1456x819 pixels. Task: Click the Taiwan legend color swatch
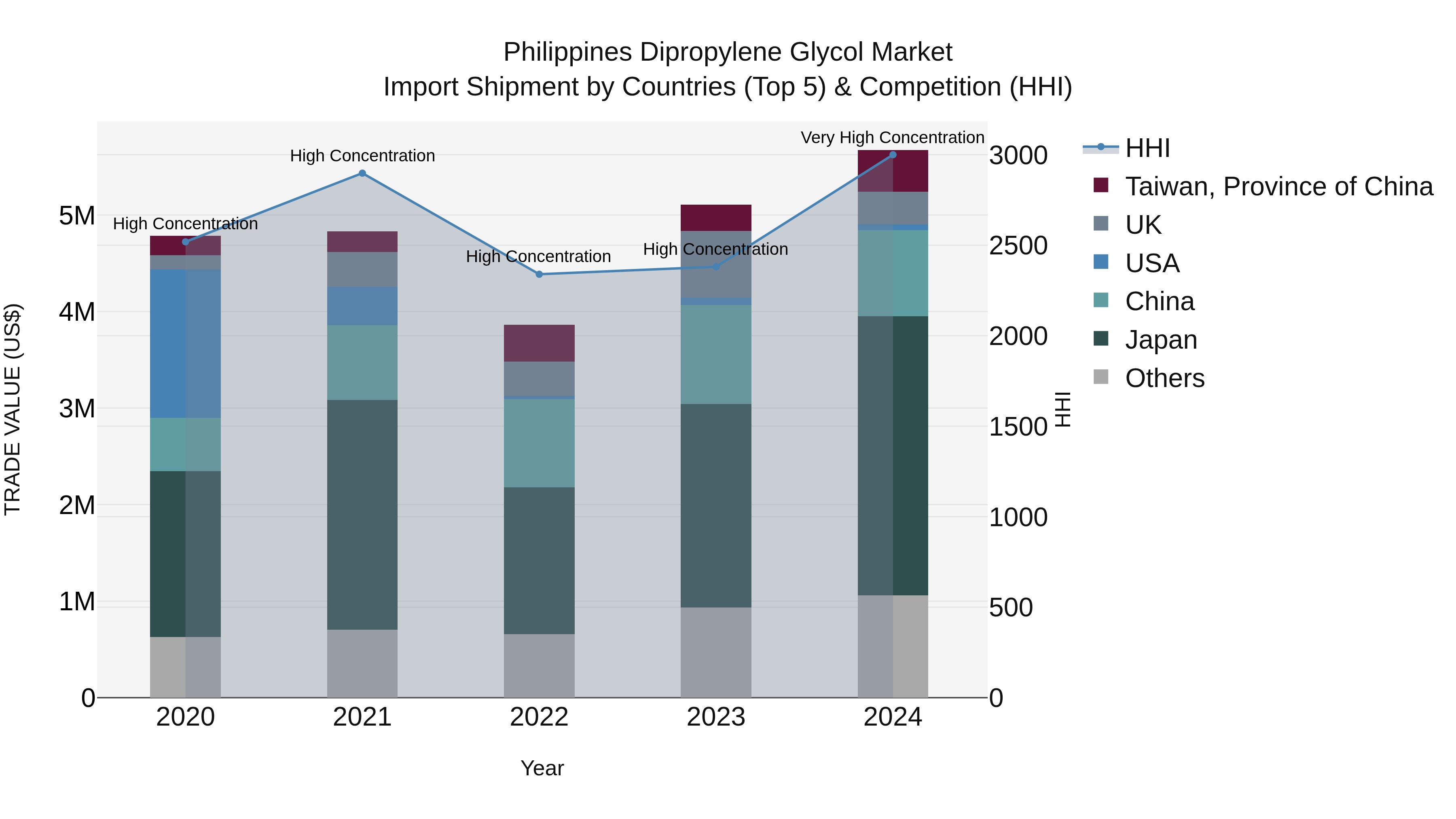[x=1101, y=185]
